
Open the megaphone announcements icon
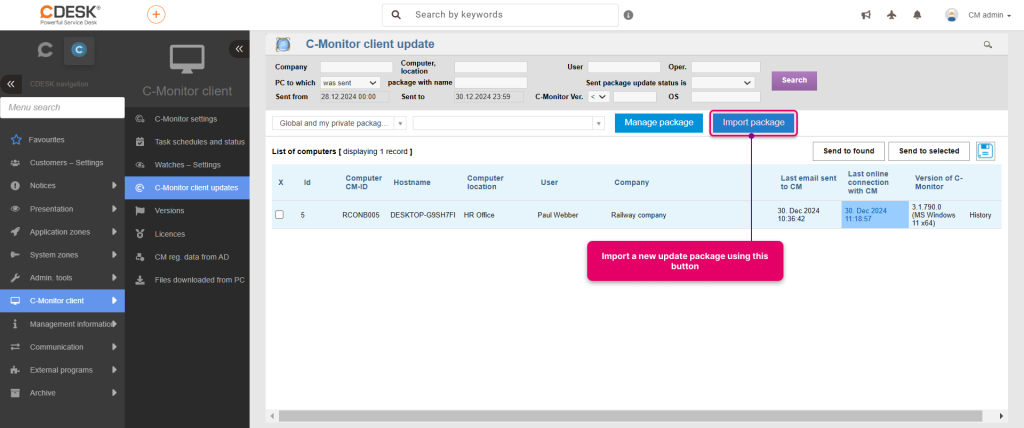[866, 15]
